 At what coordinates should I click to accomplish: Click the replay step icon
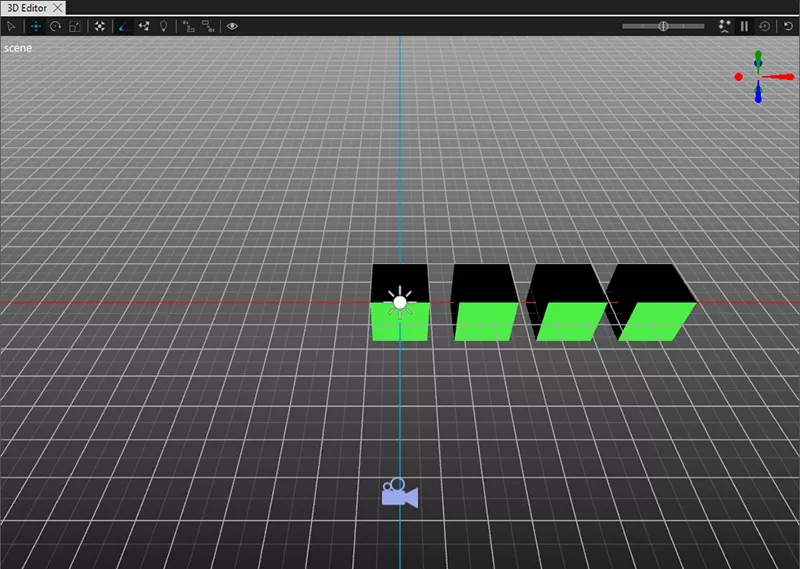click(x=765, y=26)
